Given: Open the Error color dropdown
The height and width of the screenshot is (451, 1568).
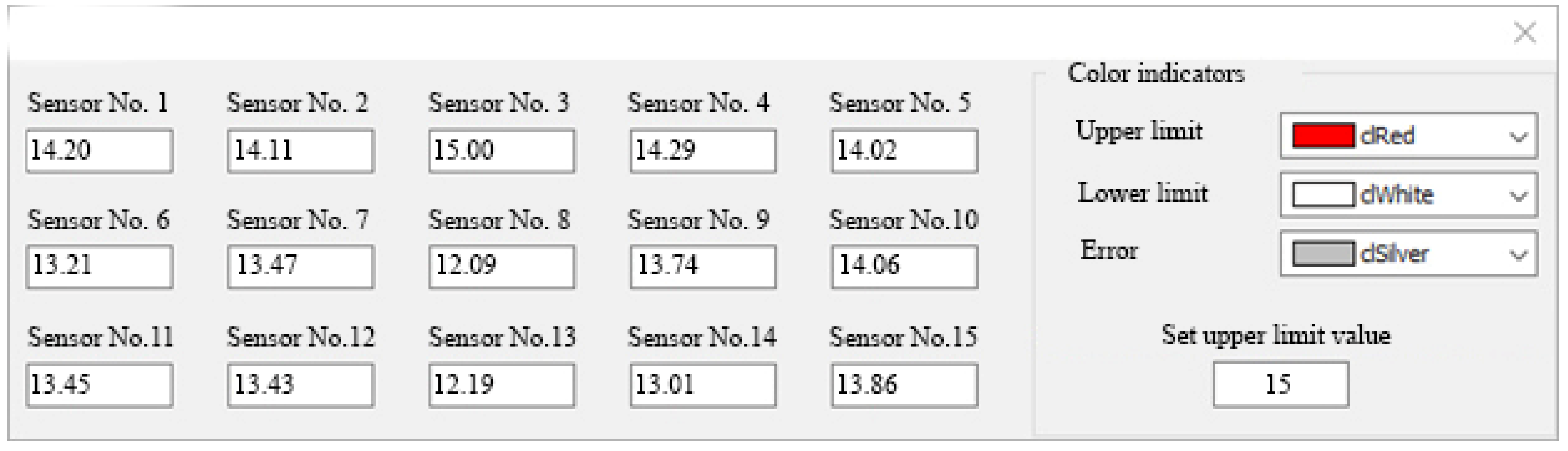Looking at the screenshot, I should point(1519,254).
